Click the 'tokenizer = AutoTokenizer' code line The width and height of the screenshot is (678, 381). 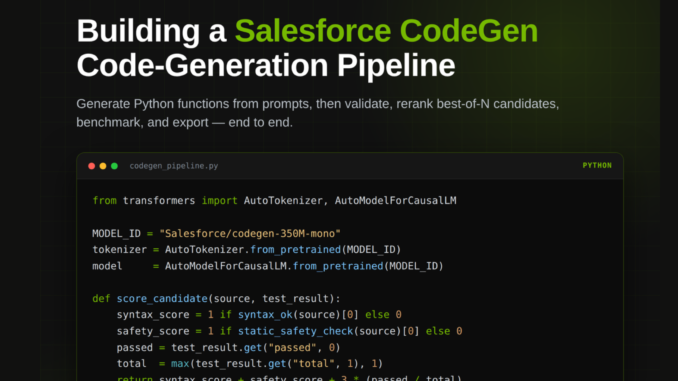coord(246,250)
